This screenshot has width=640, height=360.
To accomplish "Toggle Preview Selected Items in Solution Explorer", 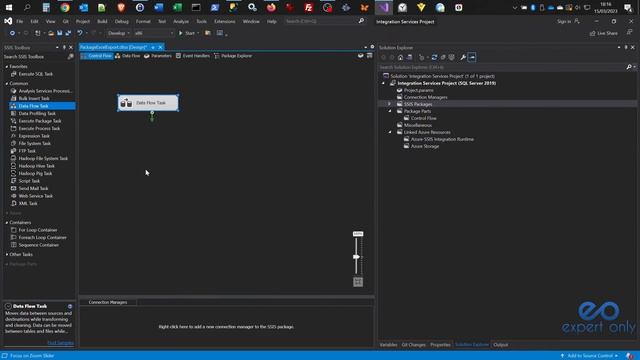I will [x=472, y=57].
